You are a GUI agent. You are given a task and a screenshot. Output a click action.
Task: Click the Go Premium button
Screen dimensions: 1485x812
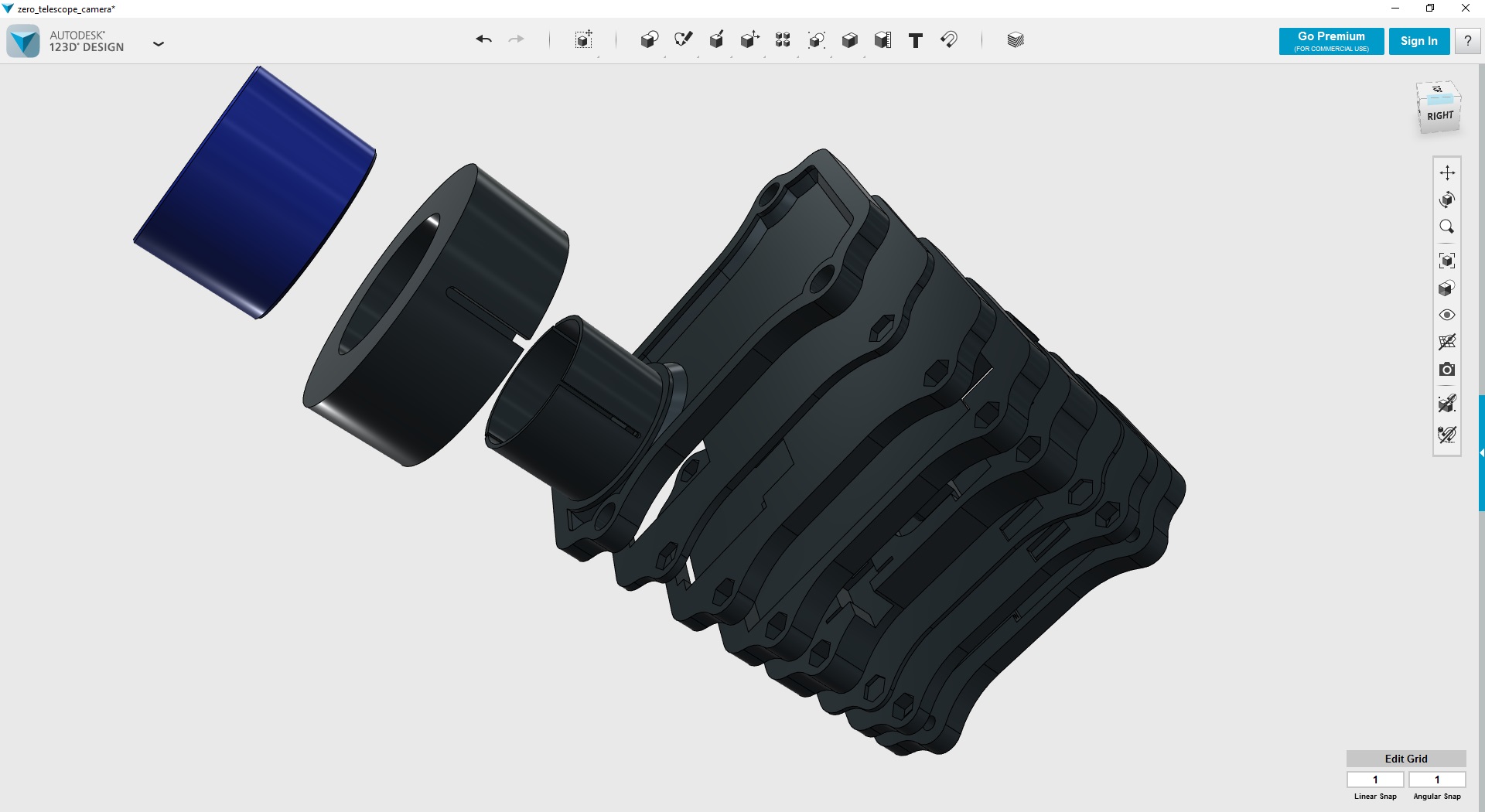coord(1330,41)
